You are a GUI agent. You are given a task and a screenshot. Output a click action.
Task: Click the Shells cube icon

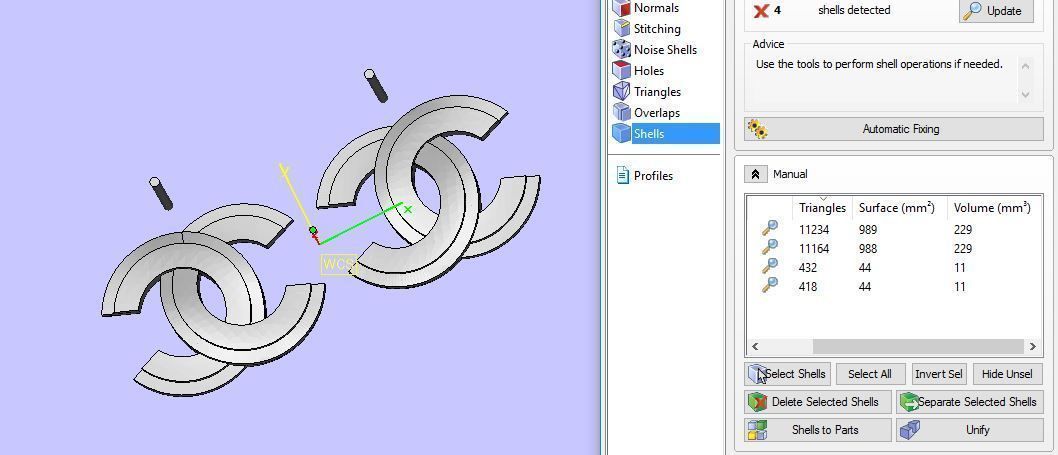tap(621, 133)
